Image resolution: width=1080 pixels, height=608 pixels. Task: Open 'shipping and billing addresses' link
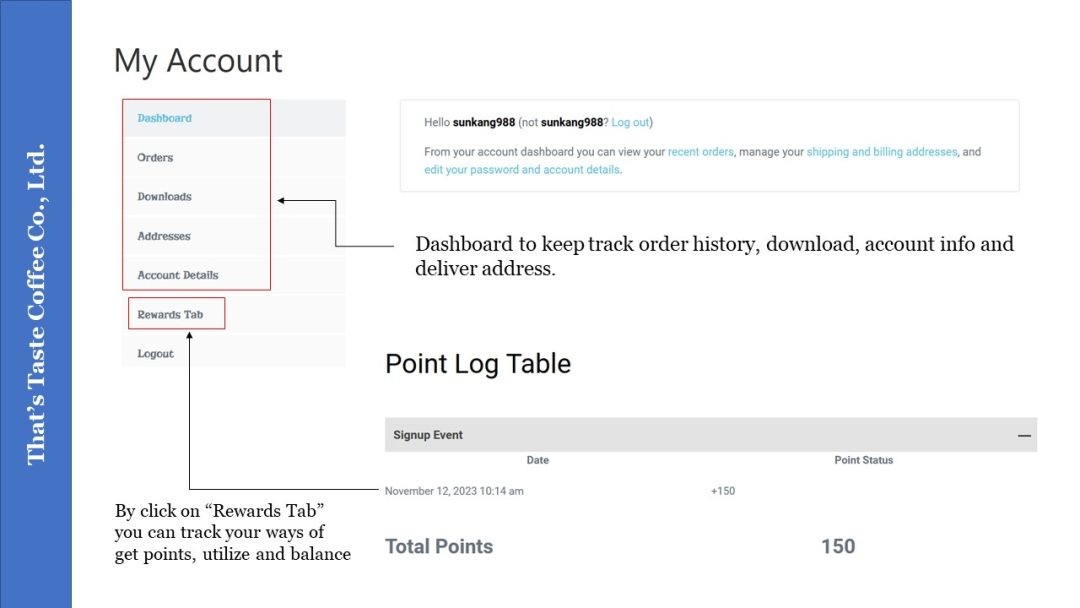[882, 152]
